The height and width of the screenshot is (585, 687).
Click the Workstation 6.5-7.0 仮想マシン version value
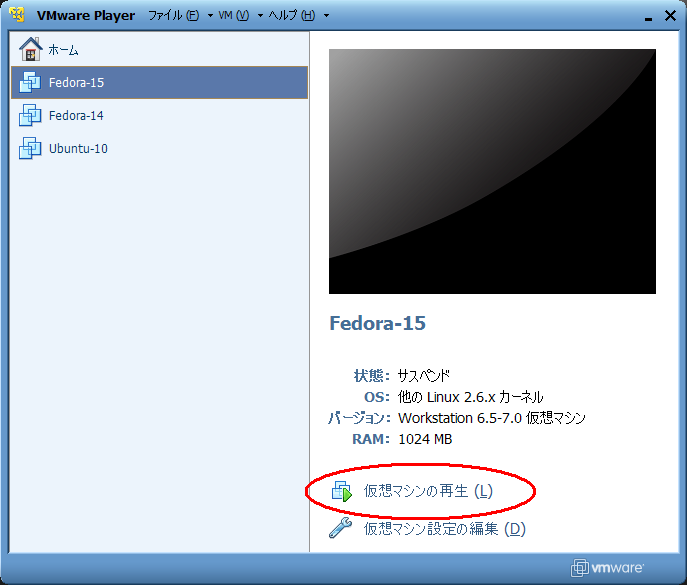click(492, 418)
